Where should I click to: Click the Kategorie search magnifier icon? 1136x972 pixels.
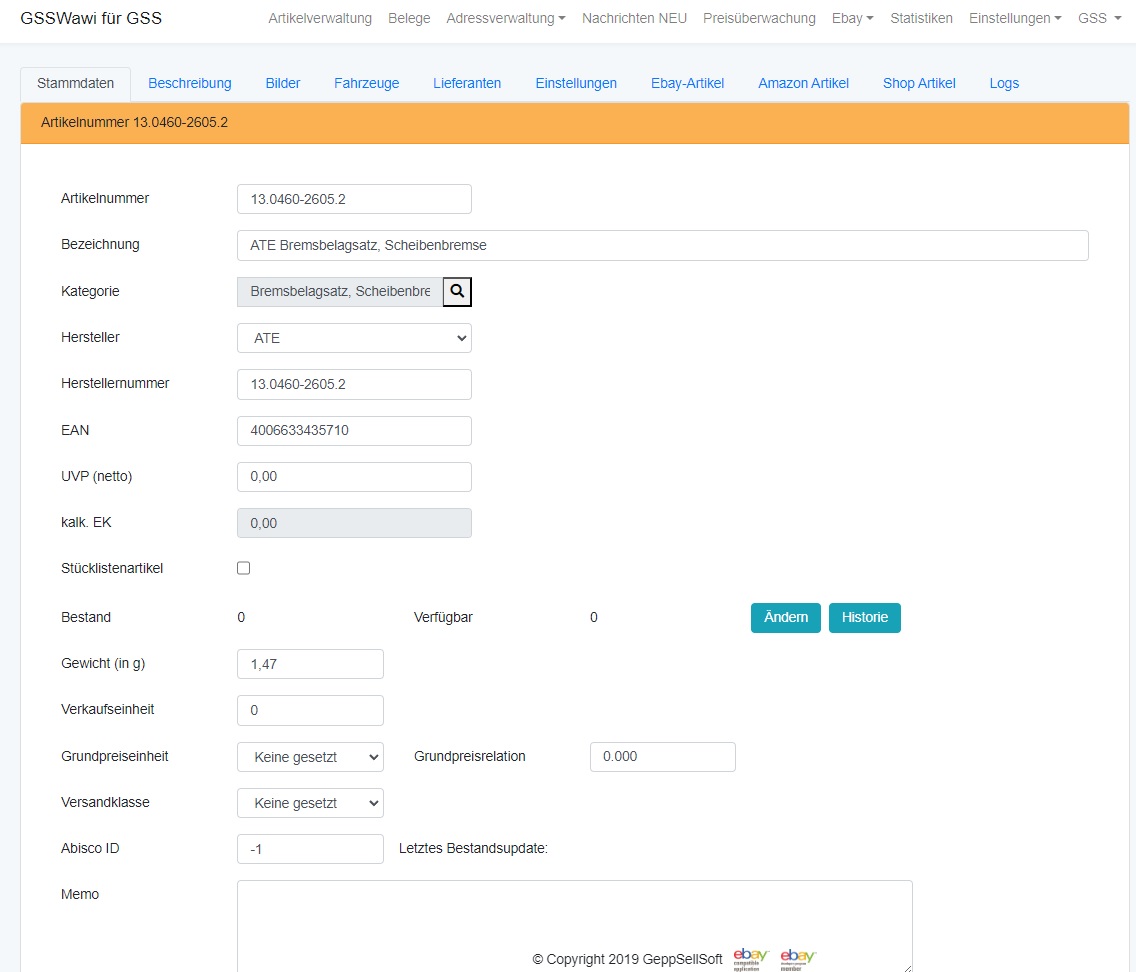457,291
